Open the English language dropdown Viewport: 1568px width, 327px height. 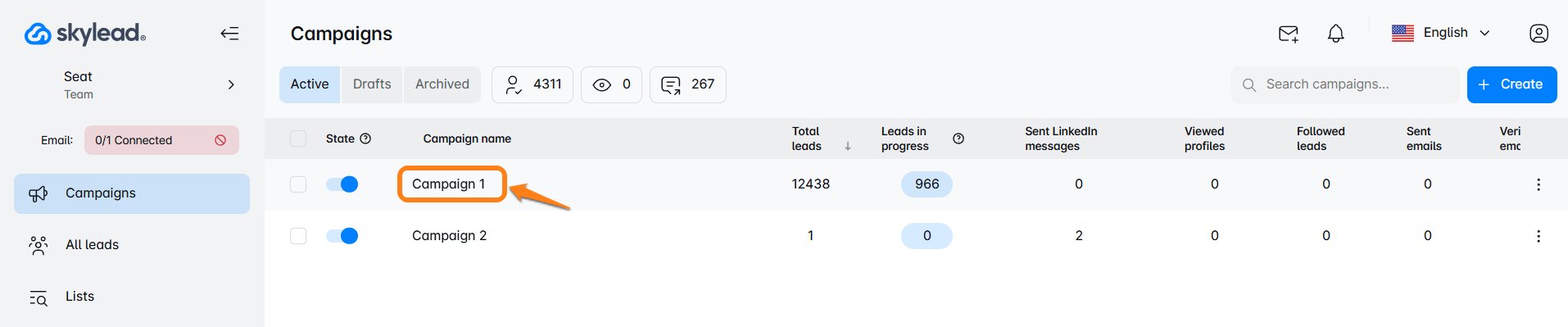click(1442, 33)
